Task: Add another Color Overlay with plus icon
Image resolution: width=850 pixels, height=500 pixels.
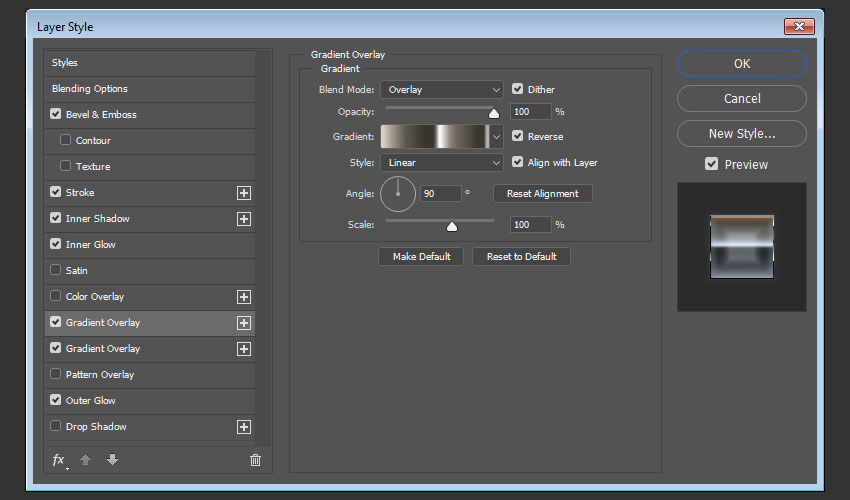Action: coord(243,297)
